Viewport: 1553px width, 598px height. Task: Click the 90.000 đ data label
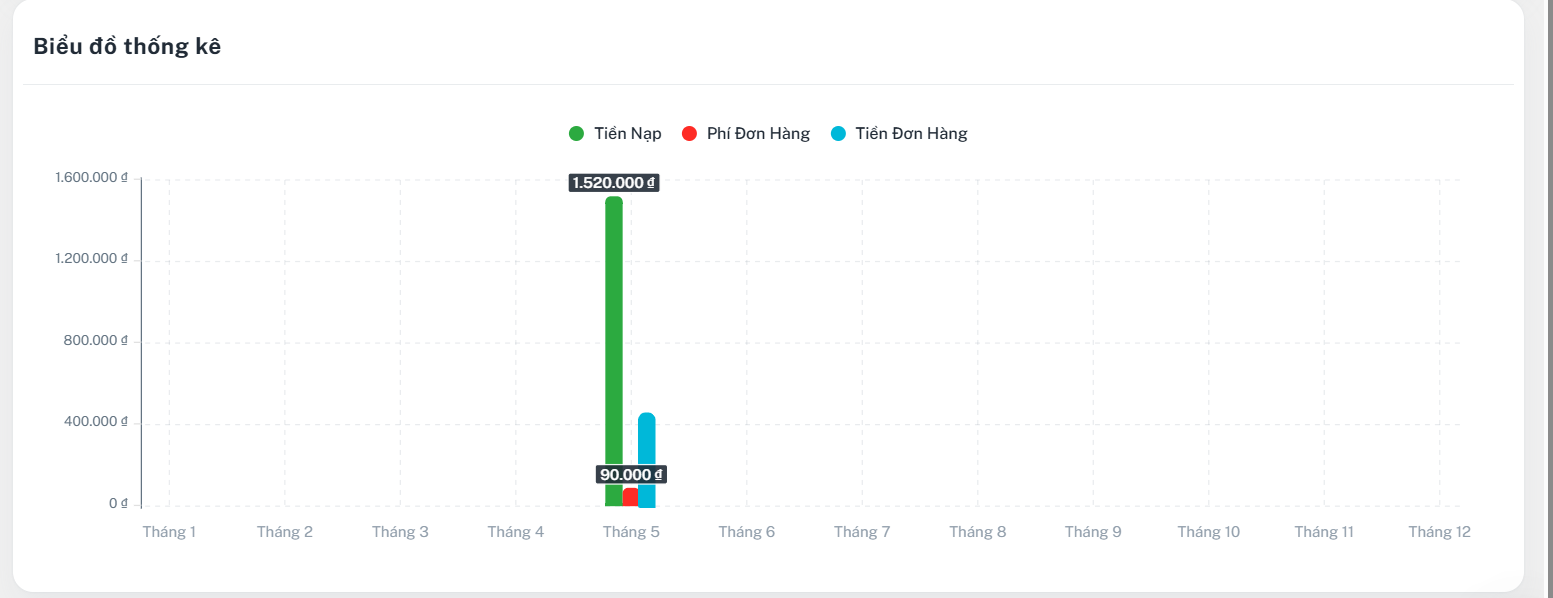click(x=631, y=475)
